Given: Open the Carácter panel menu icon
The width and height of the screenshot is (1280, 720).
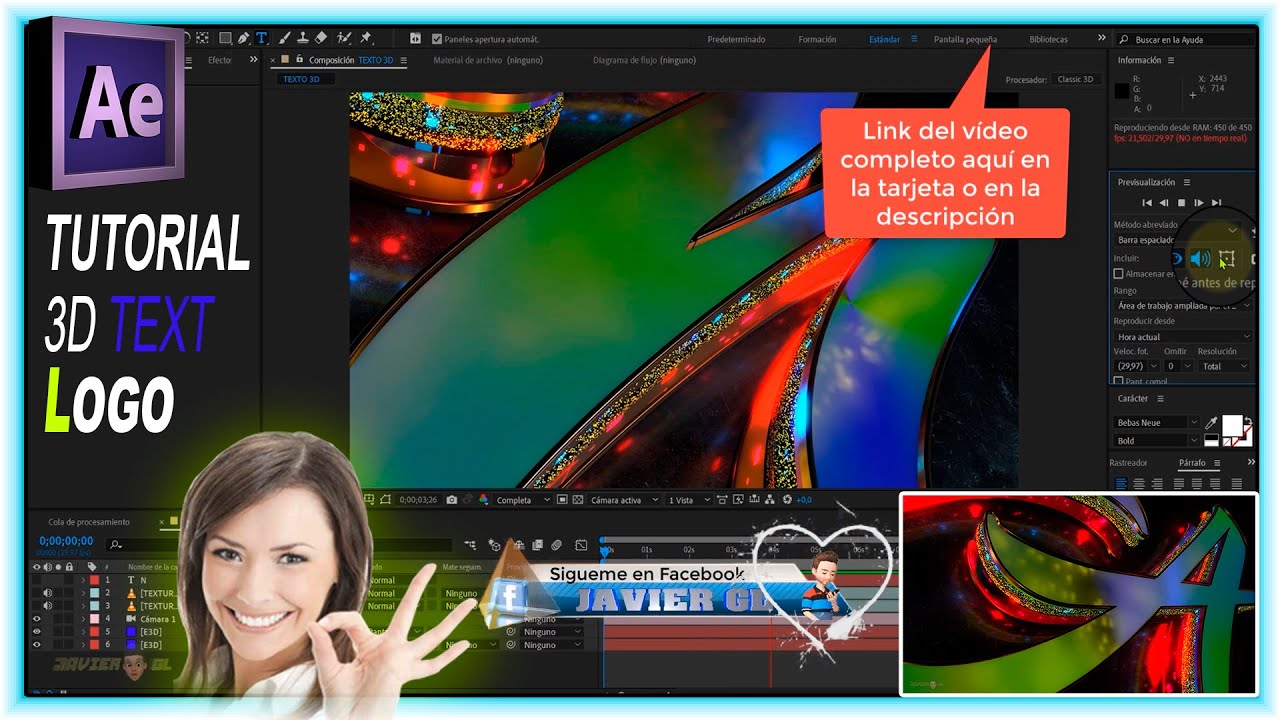Looking at the screenshot, I should (1160, 399).
